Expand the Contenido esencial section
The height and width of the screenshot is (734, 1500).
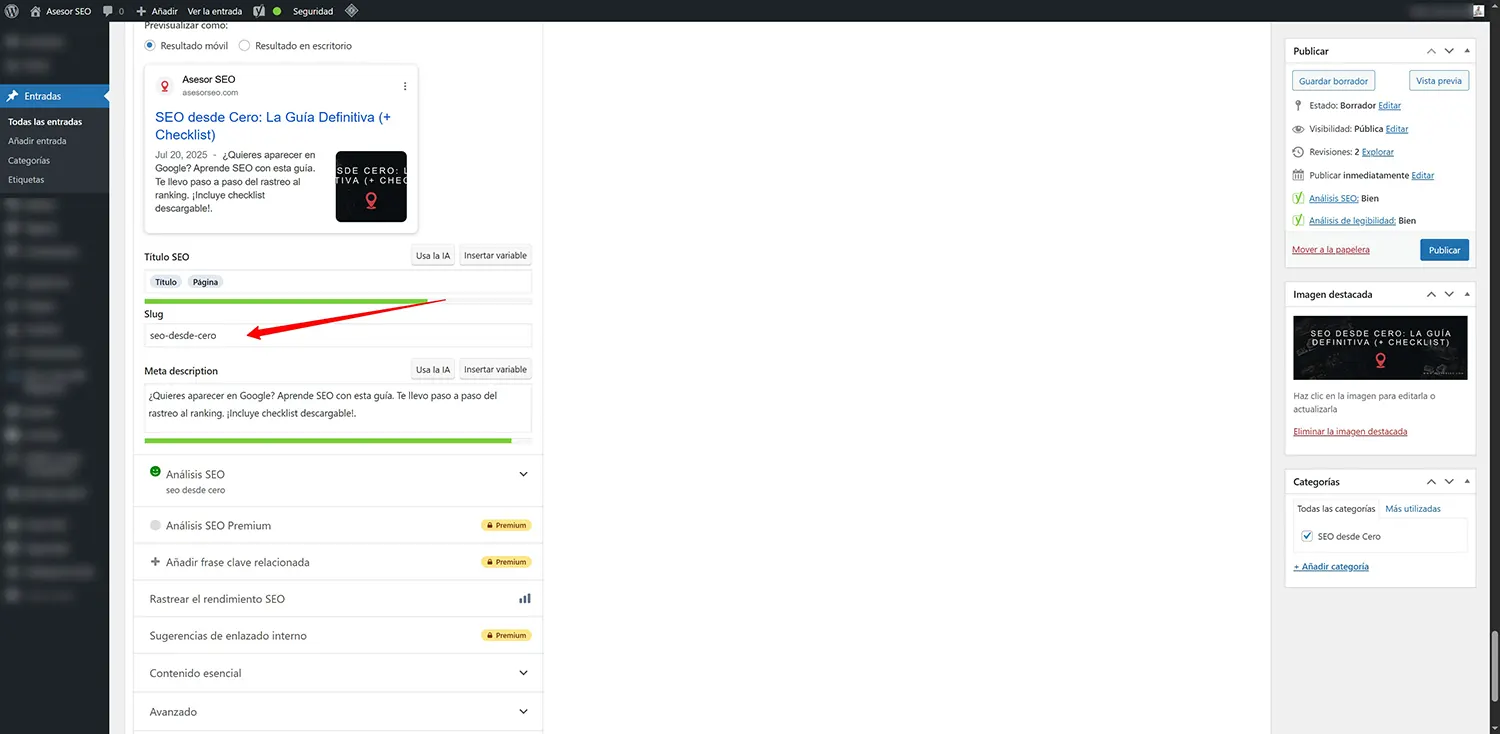point(523,673)
